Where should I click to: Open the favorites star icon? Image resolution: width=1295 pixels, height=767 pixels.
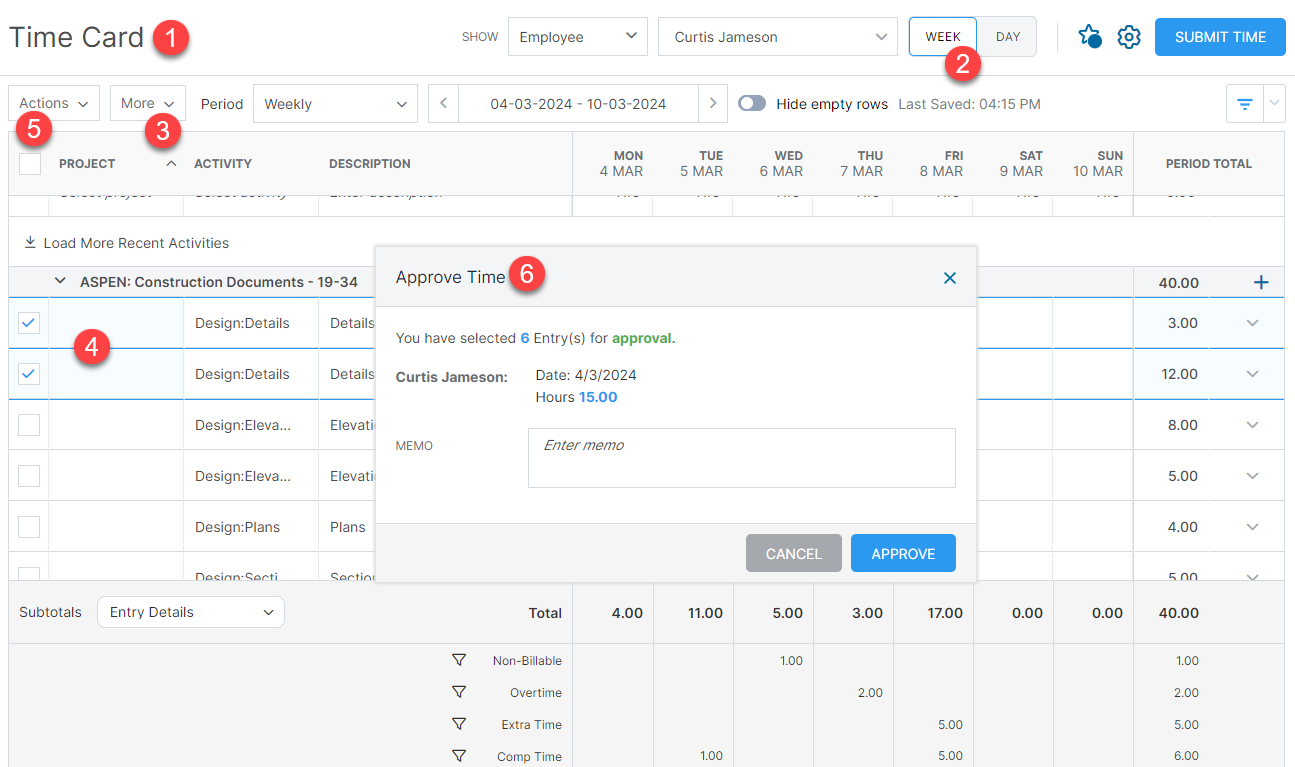pos(1090,36)
